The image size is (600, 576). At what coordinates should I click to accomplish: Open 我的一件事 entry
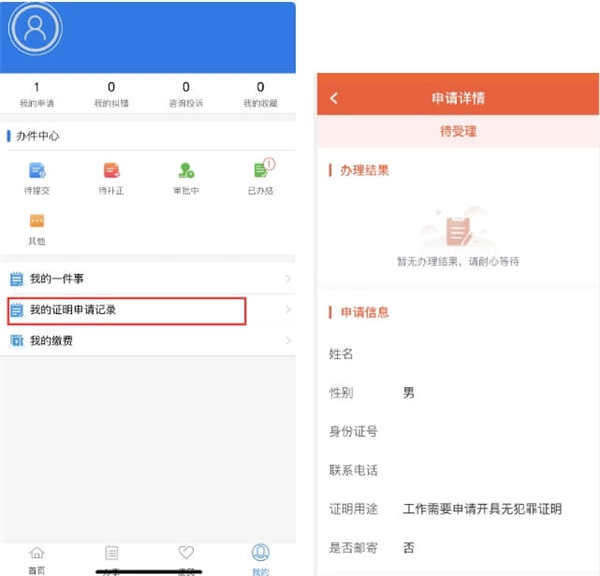pos(148,279)
